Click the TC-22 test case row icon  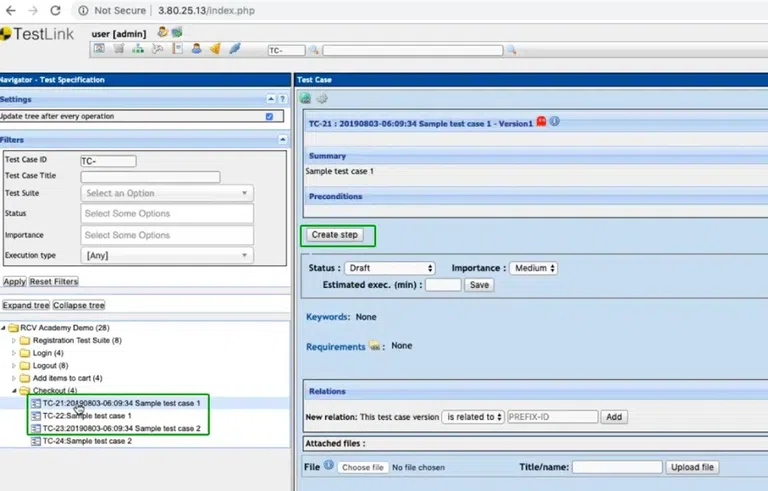point(35,416)
